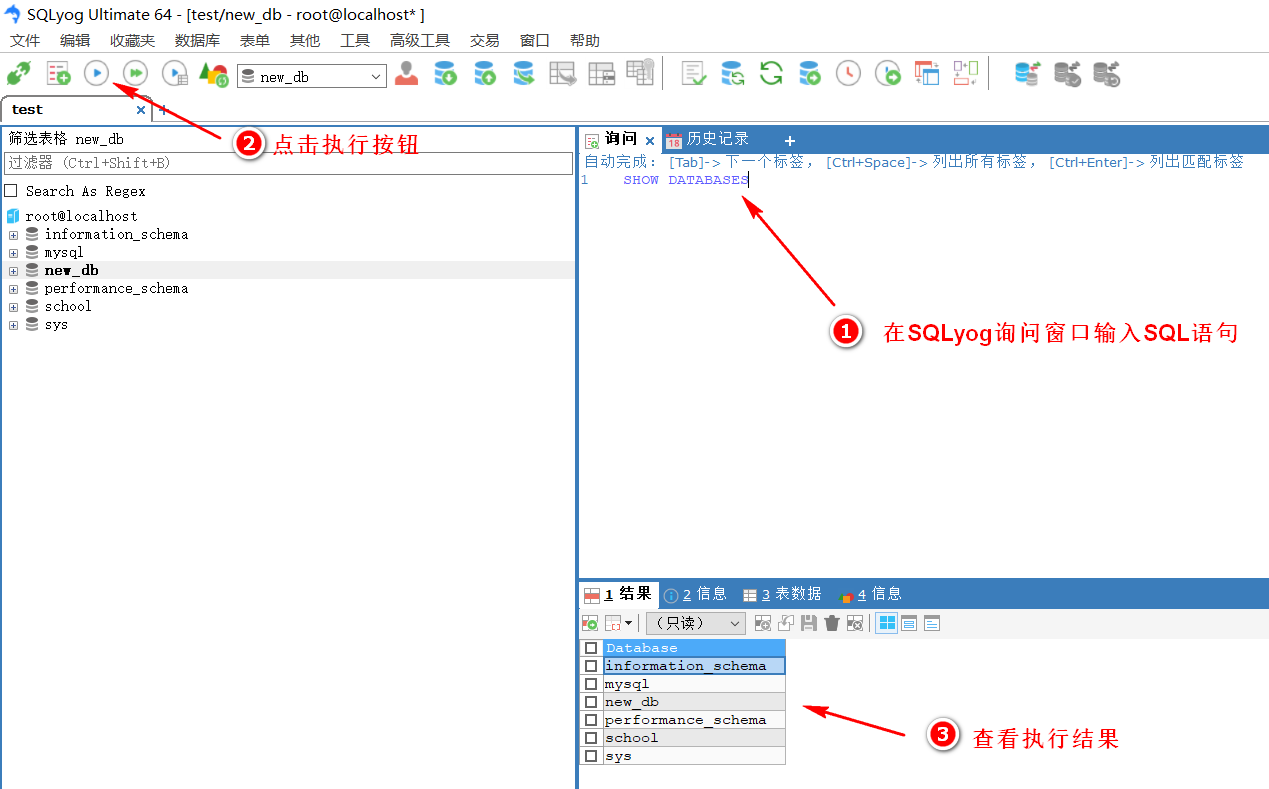The height and width of the screenshot is (789, 1269).
Task: Open the 高级工具 menu
Action: tap(420, 40)
